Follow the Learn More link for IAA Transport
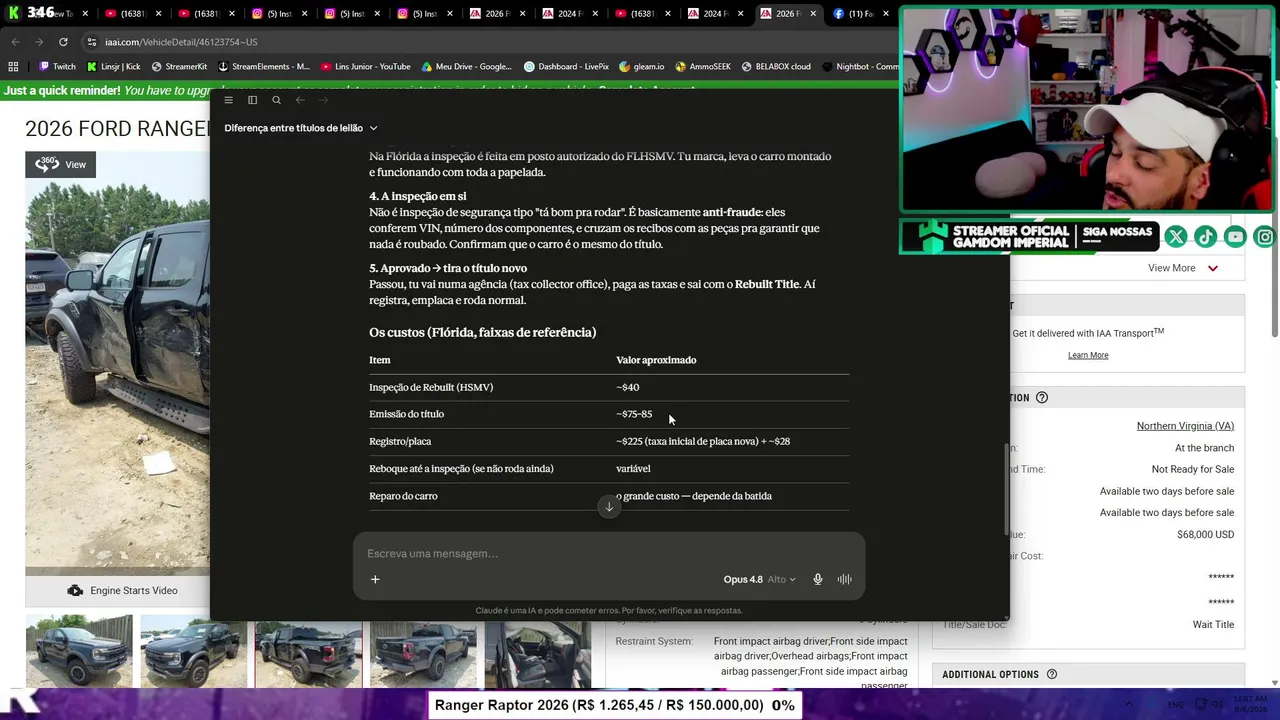The height and width of the screenshot is (720, 1280). (x=1088, y=355)
